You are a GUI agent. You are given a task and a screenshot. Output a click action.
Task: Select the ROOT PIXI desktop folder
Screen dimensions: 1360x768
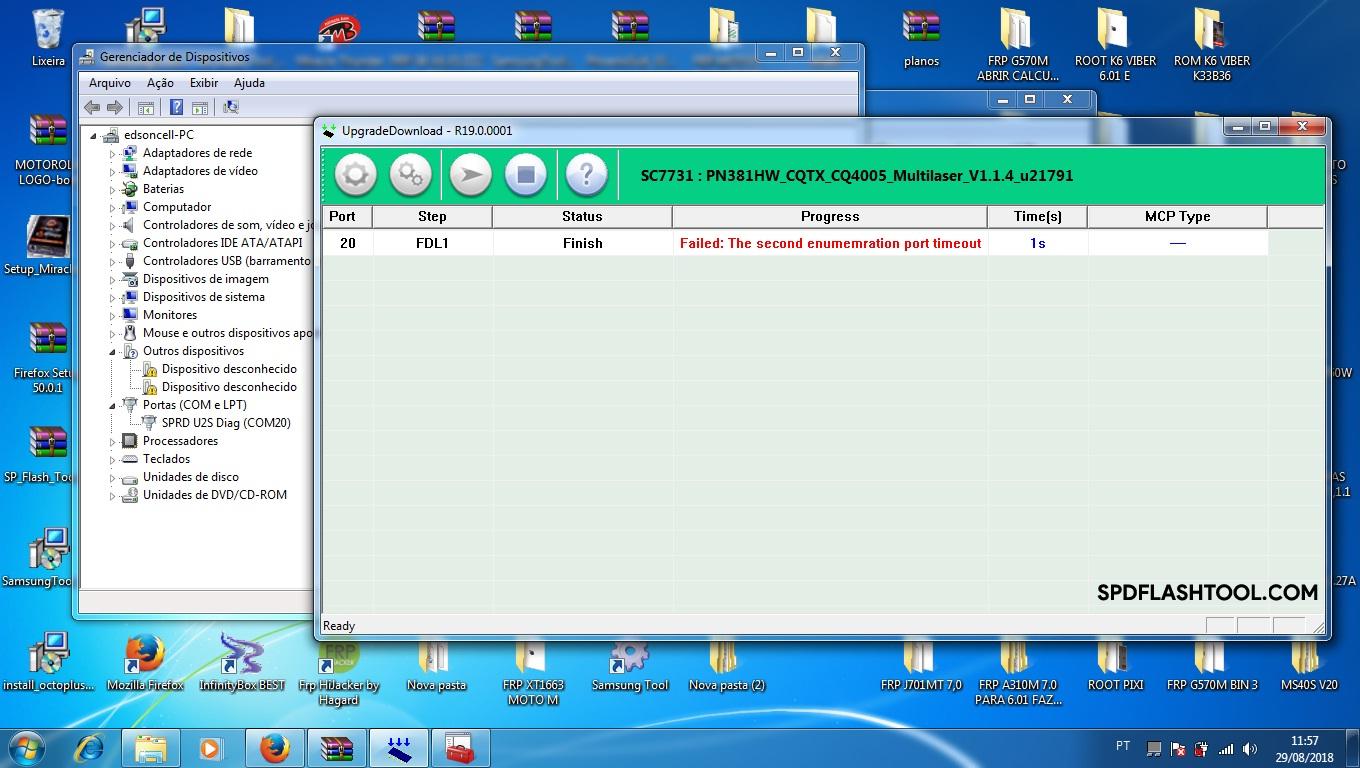pos(1115,662)
